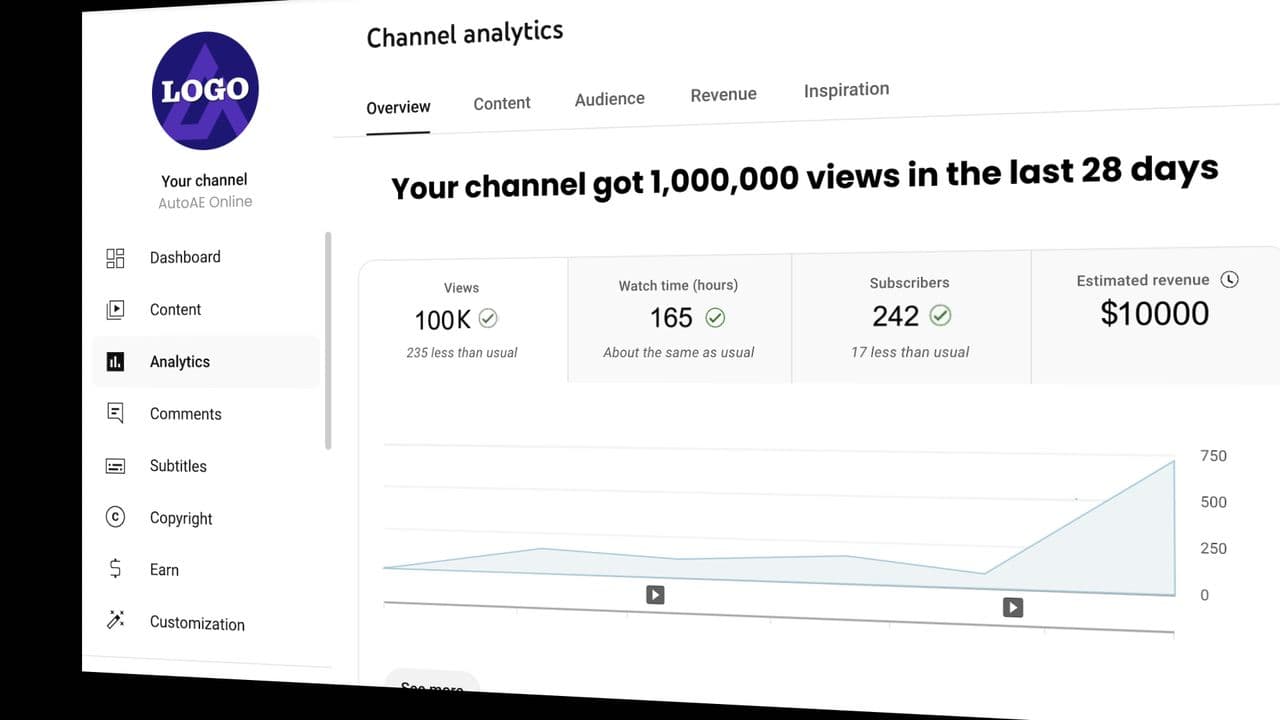Click the Dashboard grid icon
Image resolution: width=1280 pixels, height=720 pixels.
tap(115, 258)
